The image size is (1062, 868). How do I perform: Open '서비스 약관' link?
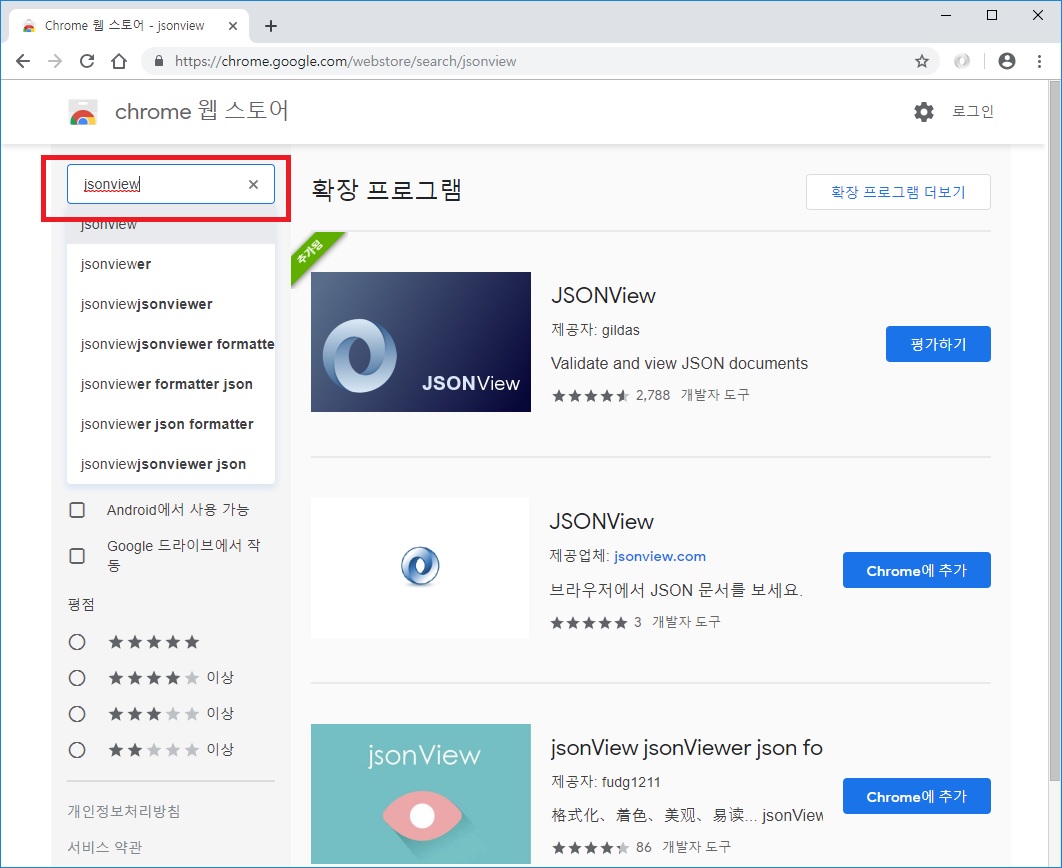click(x=105, y=847)
